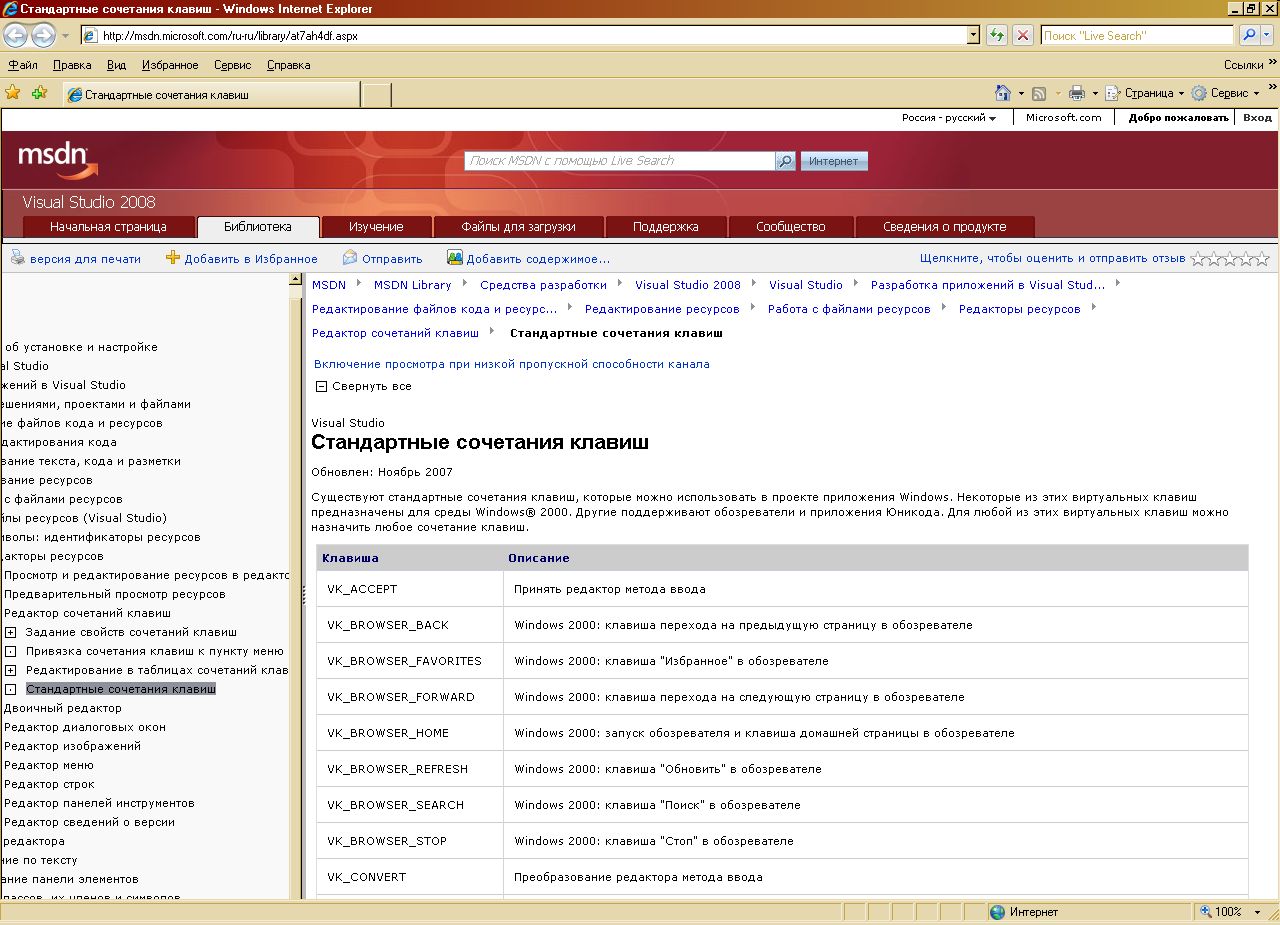
Task: Click envelope icon beside Отправить
Action: point(350,258)
